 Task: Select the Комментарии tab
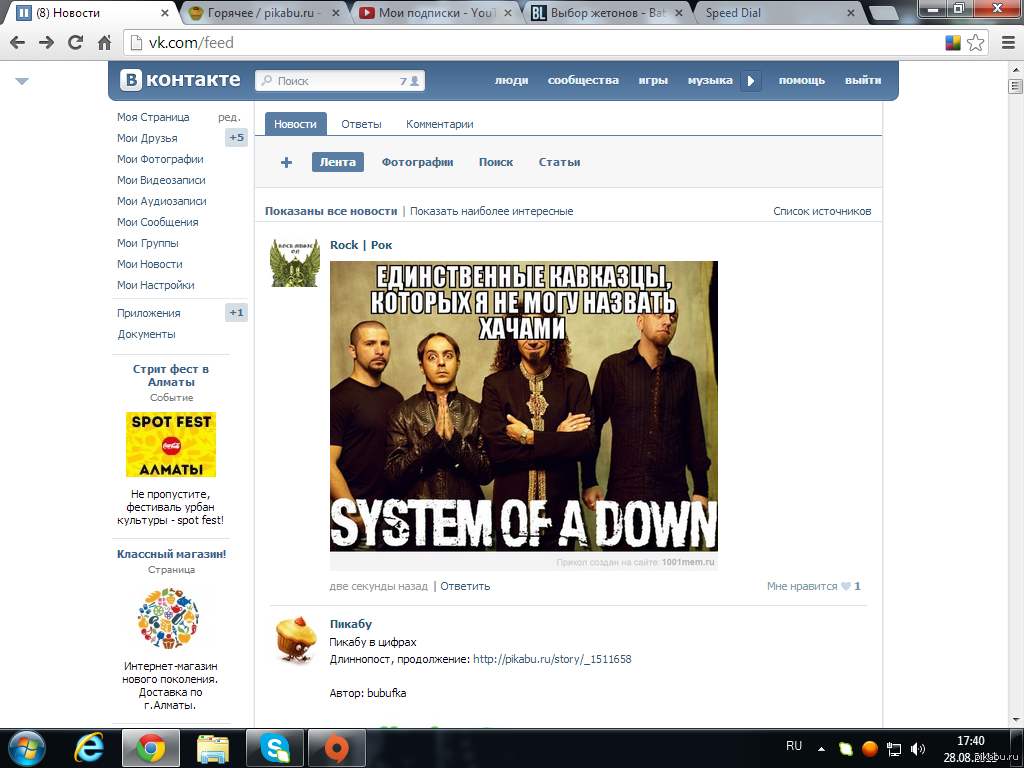click(440, 124)
